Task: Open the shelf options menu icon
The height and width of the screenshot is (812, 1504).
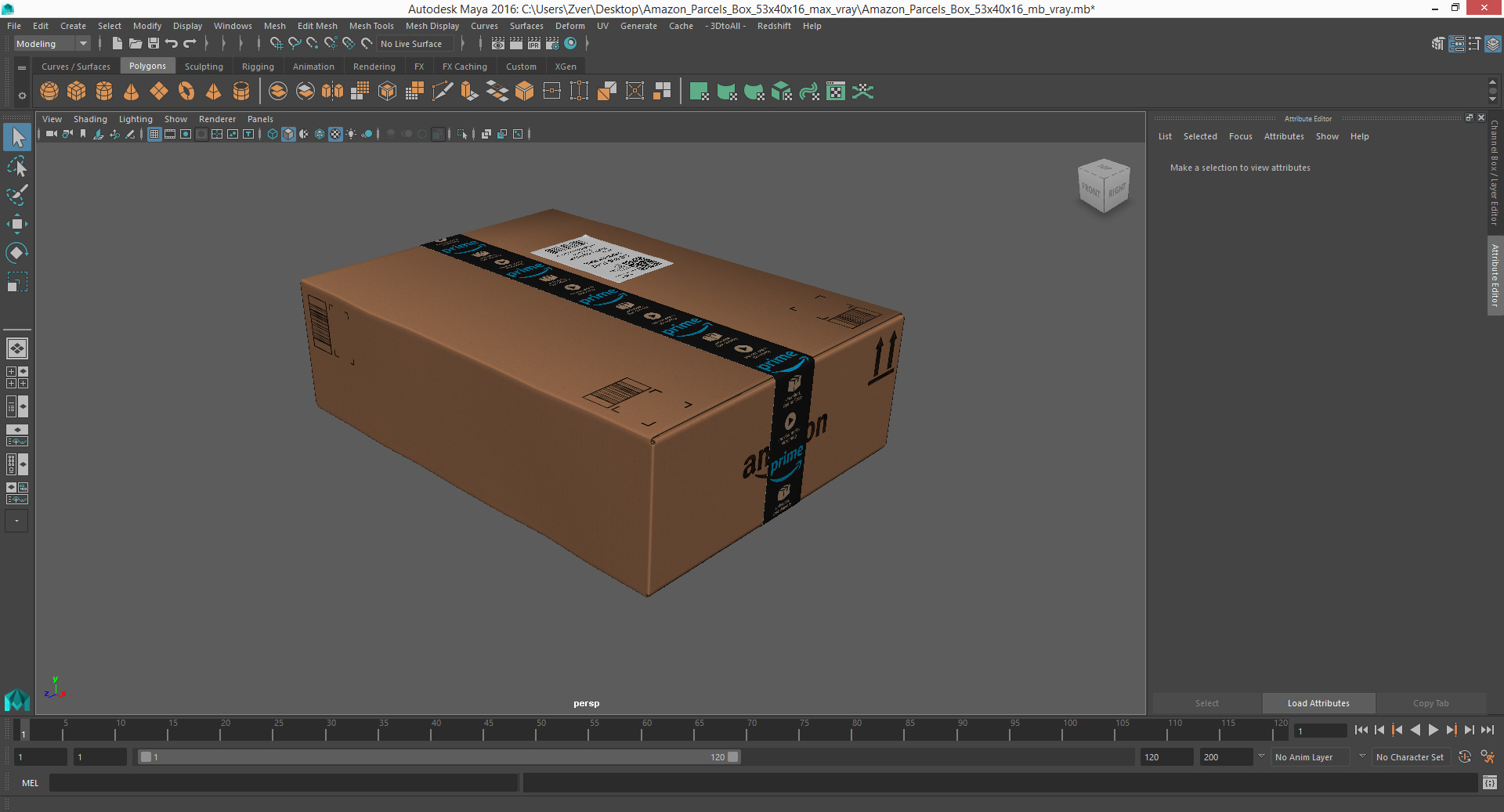Action: (22, 96)
